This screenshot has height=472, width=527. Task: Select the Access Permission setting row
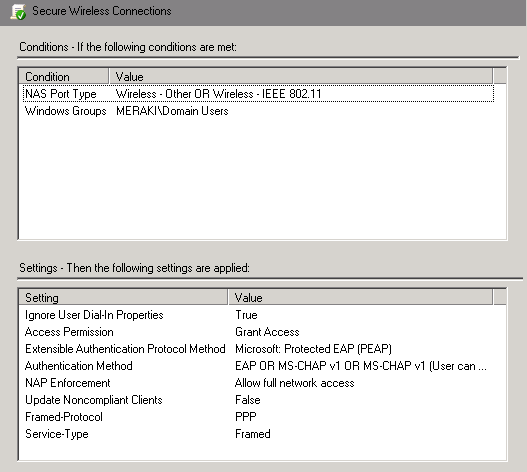coord(262,332)
